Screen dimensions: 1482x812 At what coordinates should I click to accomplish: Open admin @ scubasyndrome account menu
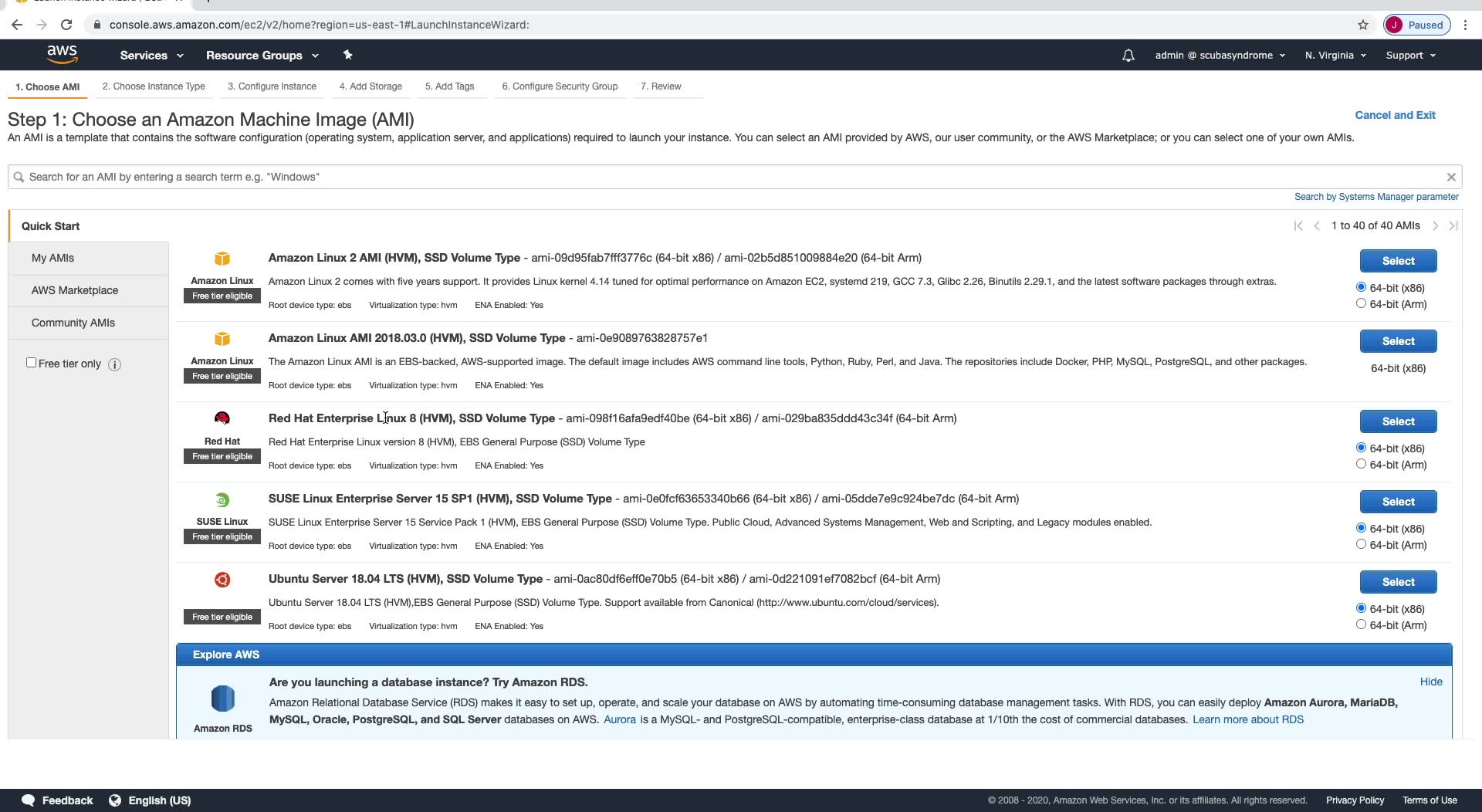1220,56
